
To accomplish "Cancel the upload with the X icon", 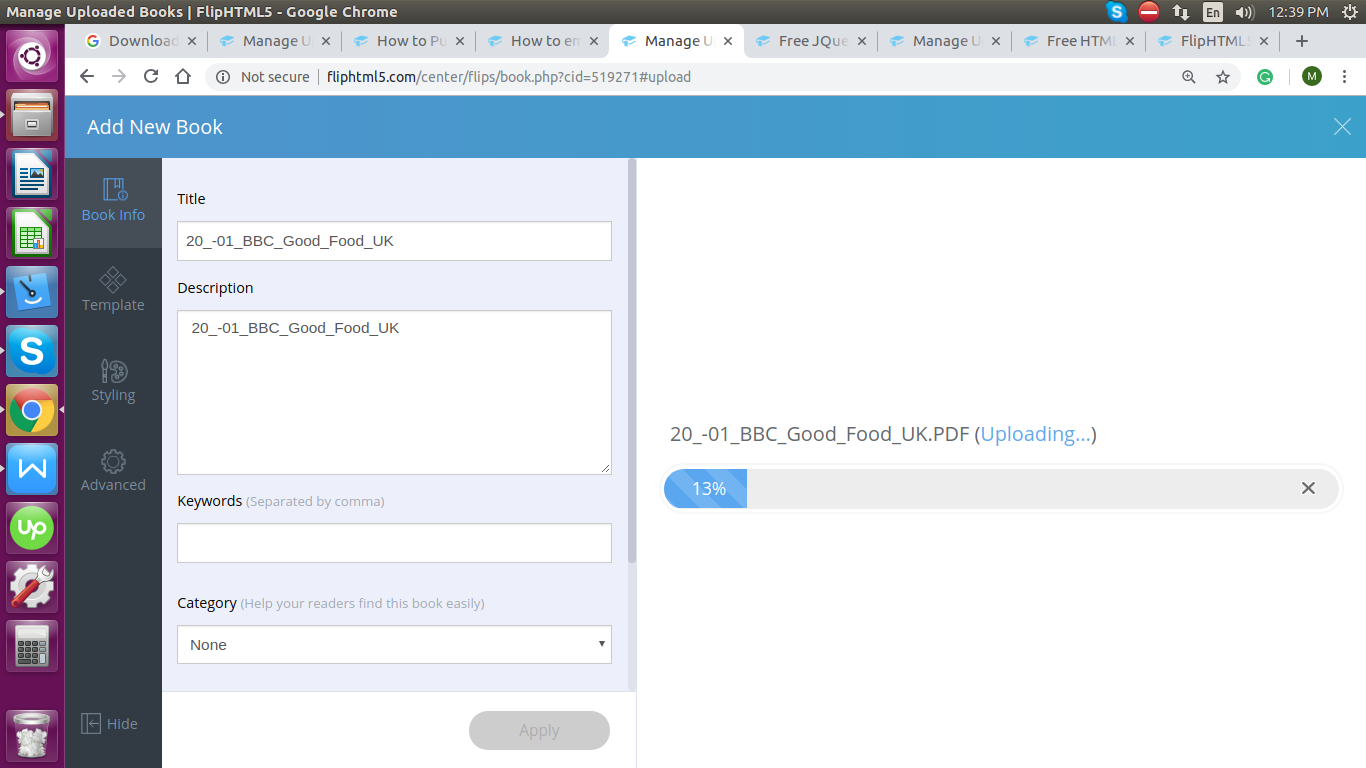I will point(1308,488).
